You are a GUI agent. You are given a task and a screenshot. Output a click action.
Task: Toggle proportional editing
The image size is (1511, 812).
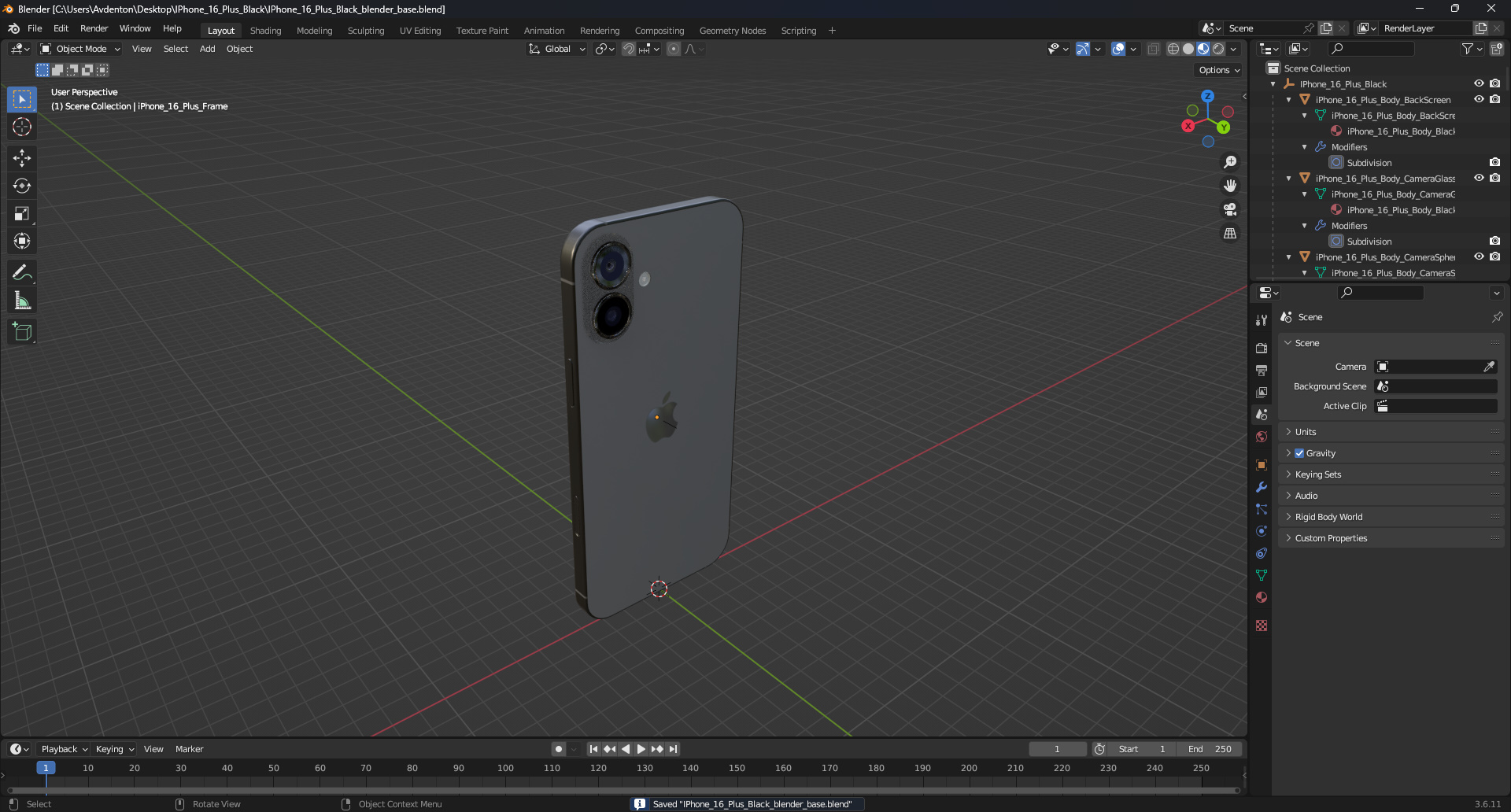pyautogui.click(x=674, y=49)
